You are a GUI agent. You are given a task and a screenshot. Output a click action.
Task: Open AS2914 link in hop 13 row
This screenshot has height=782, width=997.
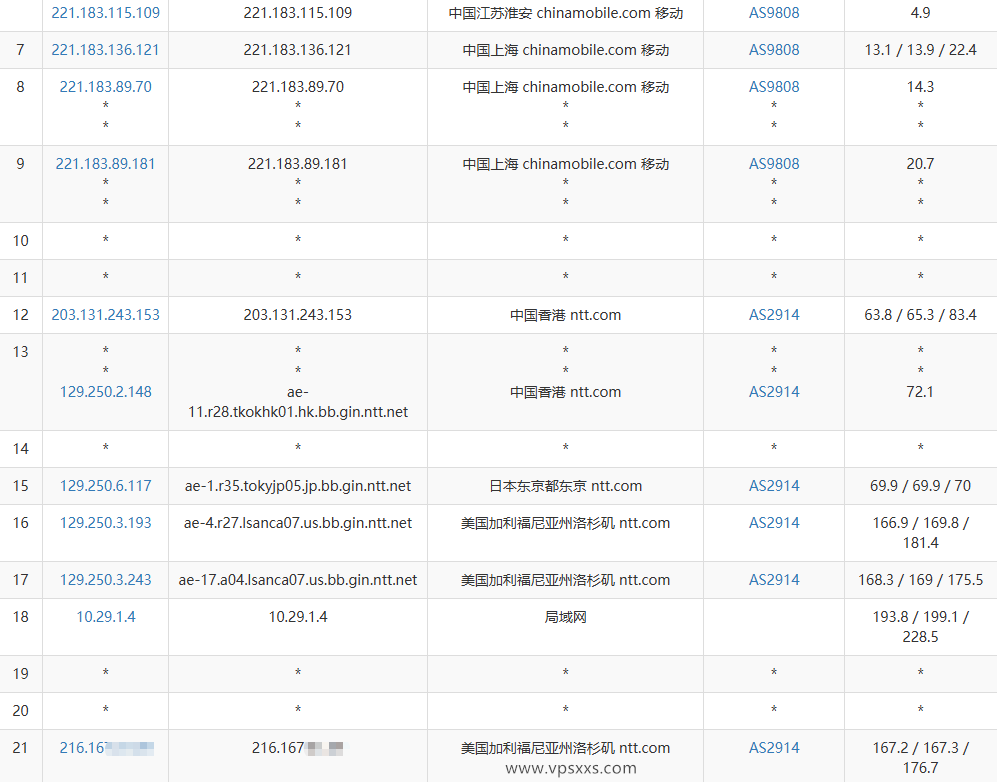coord(774,392)
